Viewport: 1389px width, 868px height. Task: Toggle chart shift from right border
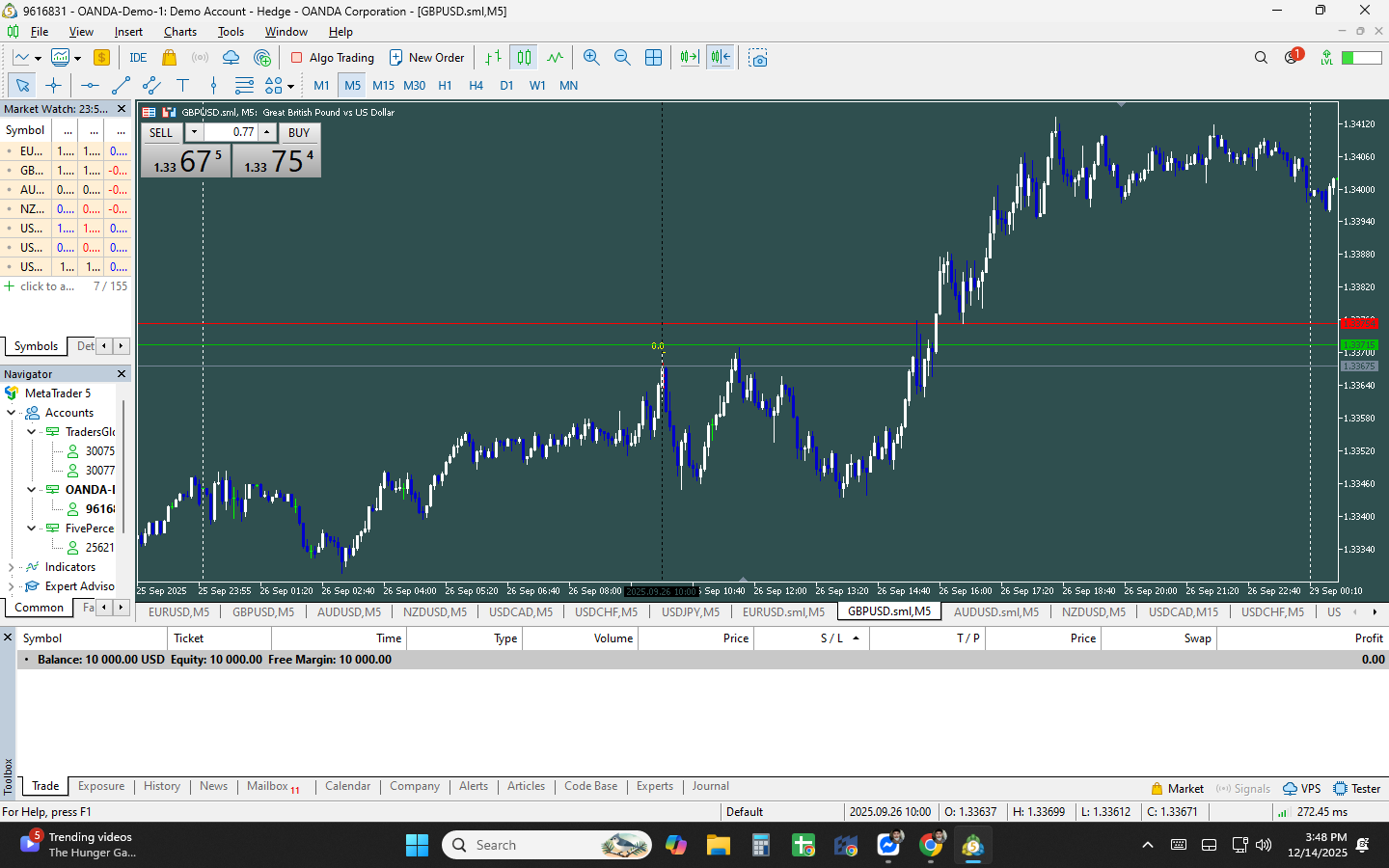point(721,58)
